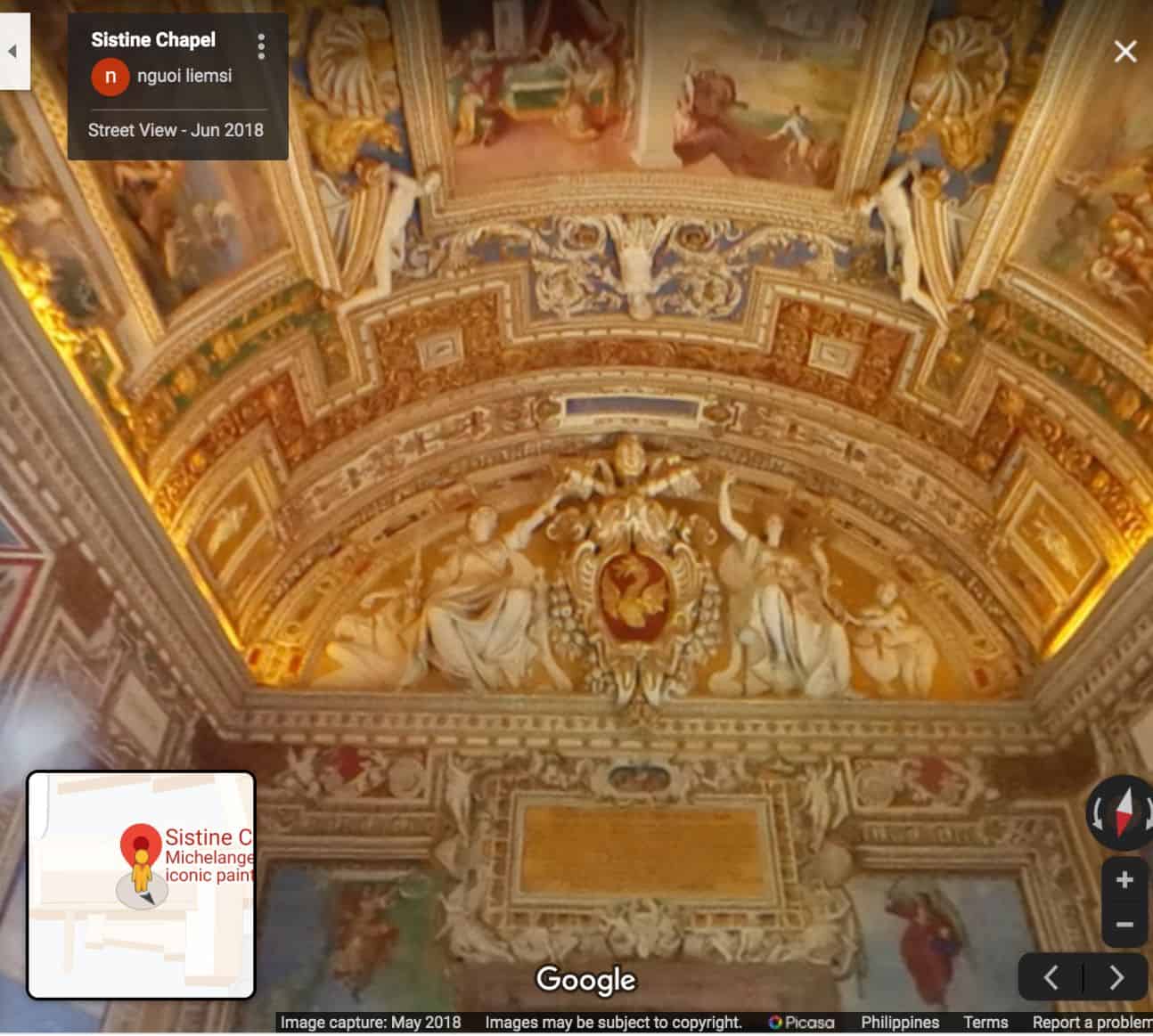Click Report a problem link
Screen dimensions: 1153x1036
coord(1092,1023)
